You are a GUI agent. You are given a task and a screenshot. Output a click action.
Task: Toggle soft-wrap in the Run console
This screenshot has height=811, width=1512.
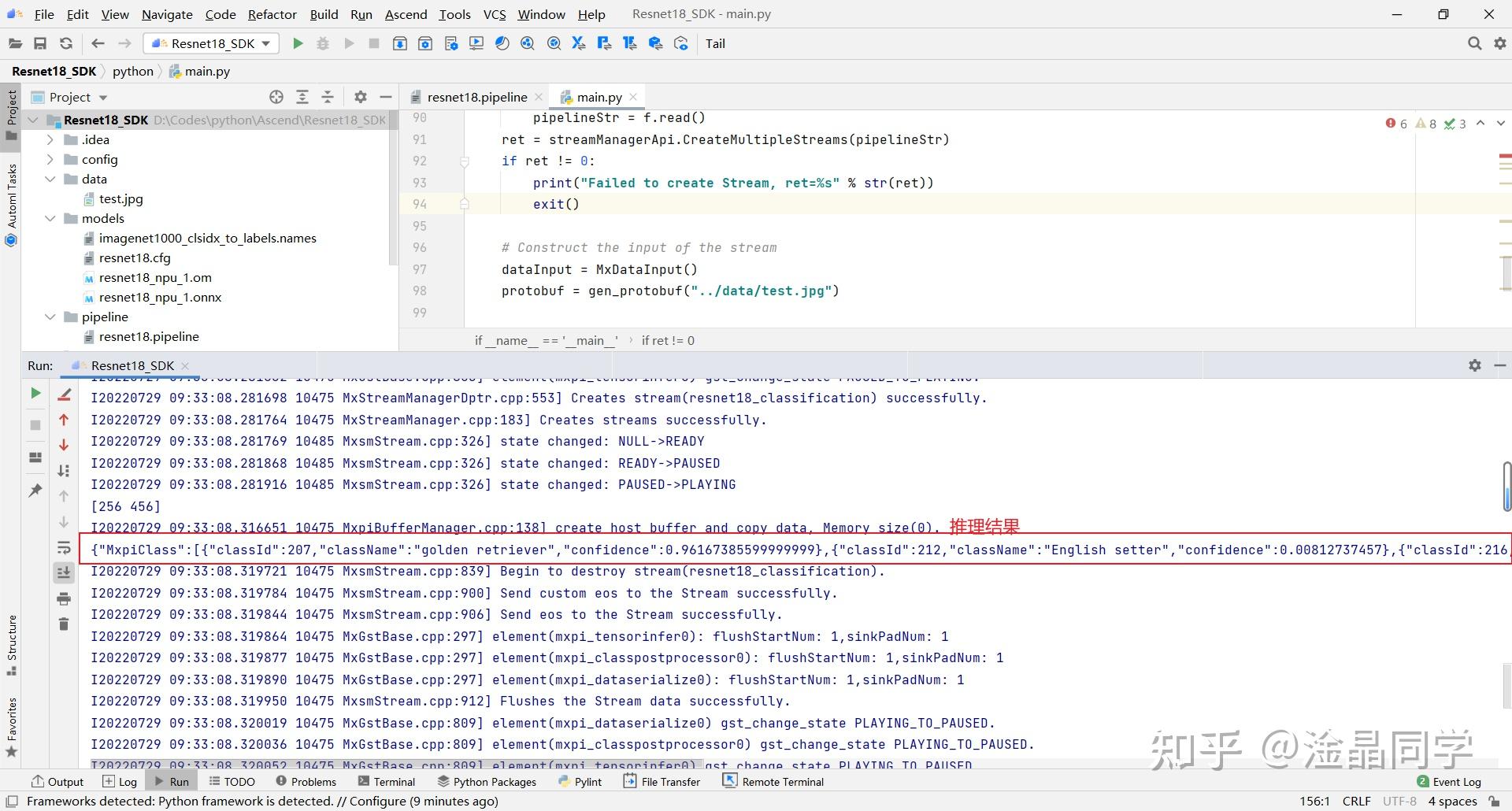(x=65, y=549)
